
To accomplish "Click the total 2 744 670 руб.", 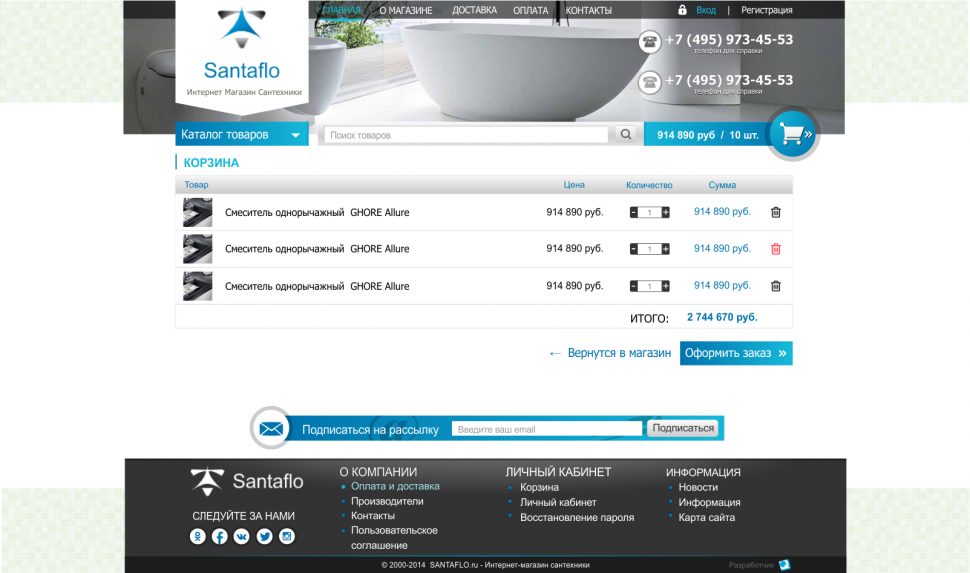I will (722, 317).
